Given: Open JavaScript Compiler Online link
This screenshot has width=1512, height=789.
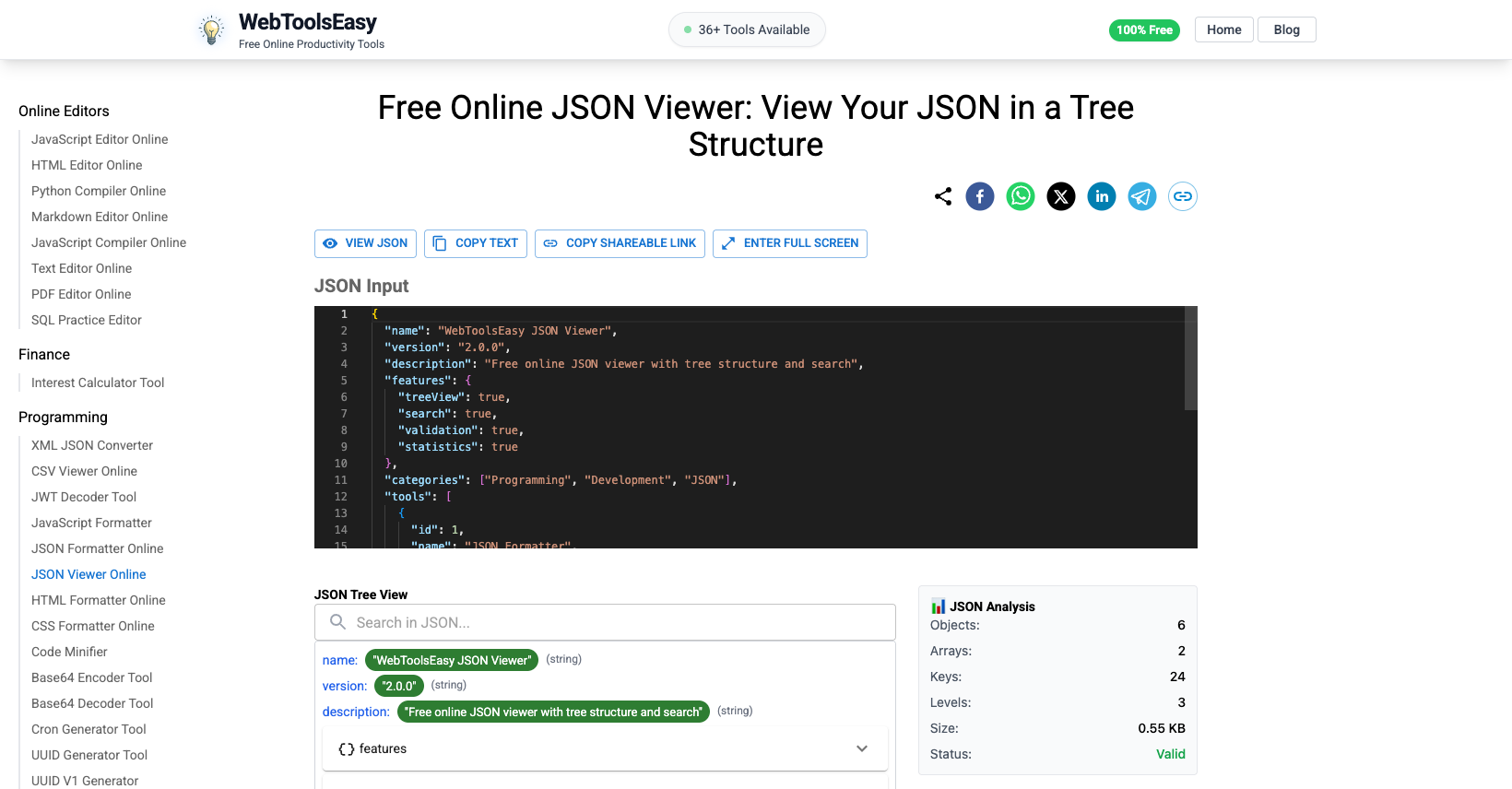Looking at the screenshot, I should pos(109,242).
